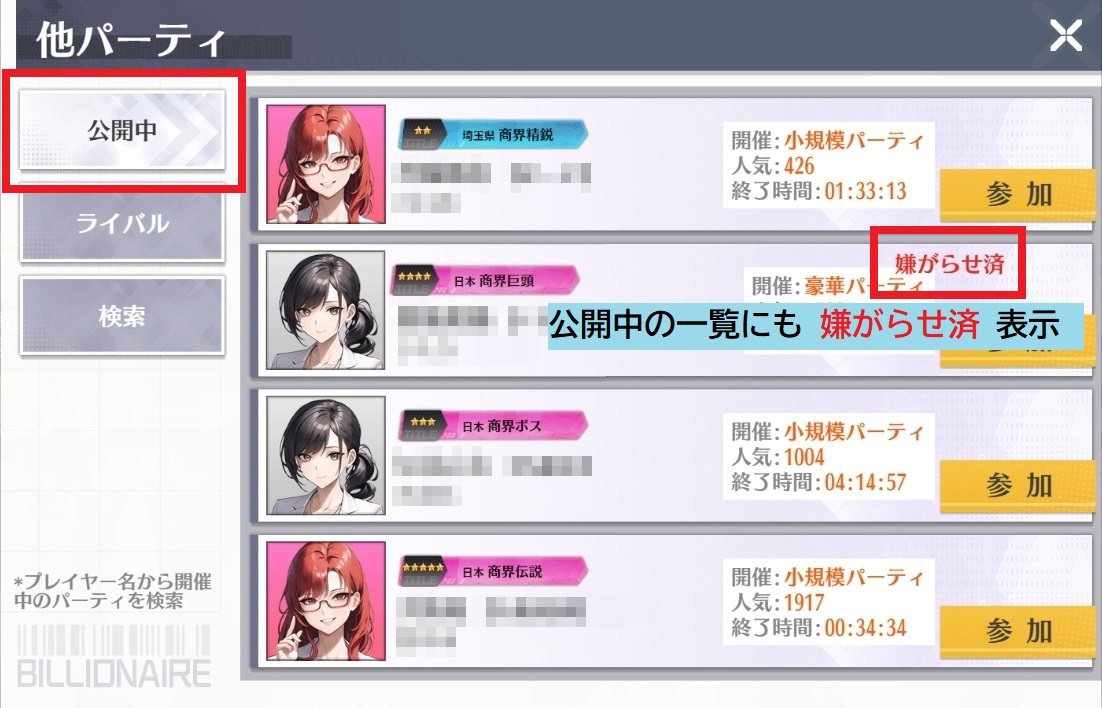
Task: Open the 検索 tab
Action: coord(122,316)
